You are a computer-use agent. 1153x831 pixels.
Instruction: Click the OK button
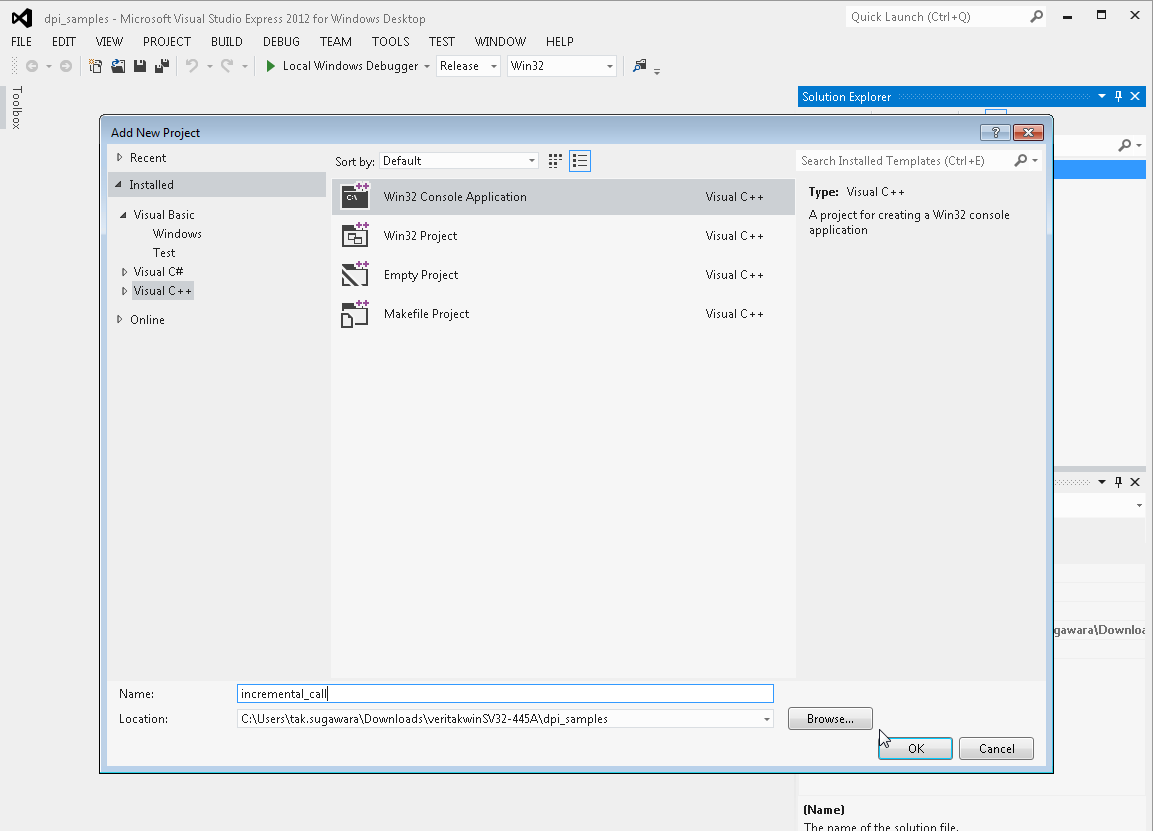tap(915, 749)
